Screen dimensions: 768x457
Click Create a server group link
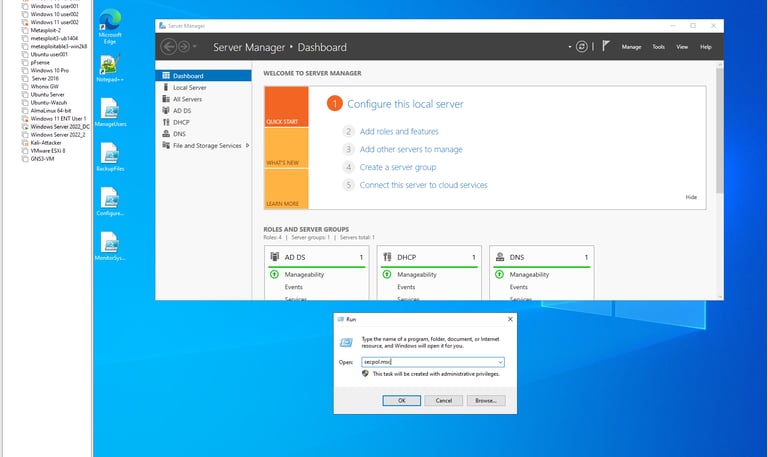(x=398, y=167)
